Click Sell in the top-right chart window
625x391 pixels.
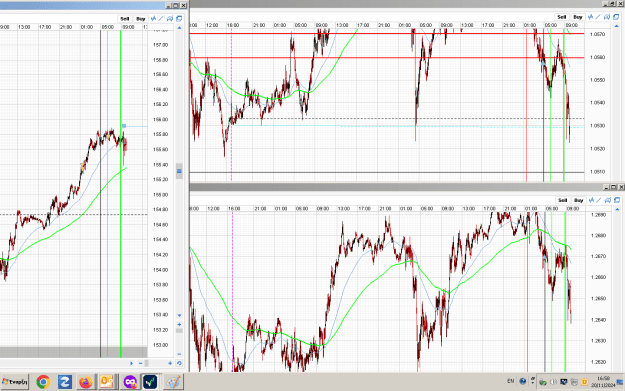click(x=562, y=17)
